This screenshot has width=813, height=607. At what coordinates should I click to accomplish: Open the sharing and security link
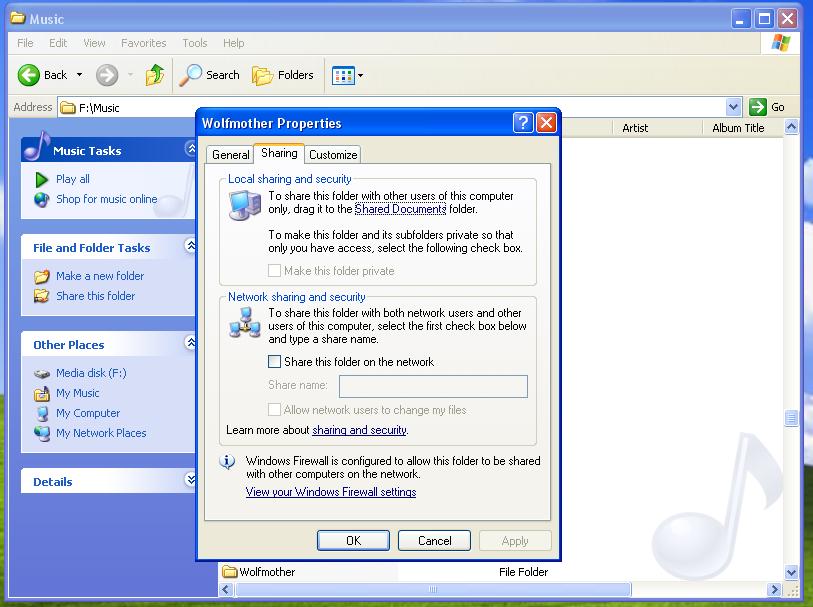(359, 430)
